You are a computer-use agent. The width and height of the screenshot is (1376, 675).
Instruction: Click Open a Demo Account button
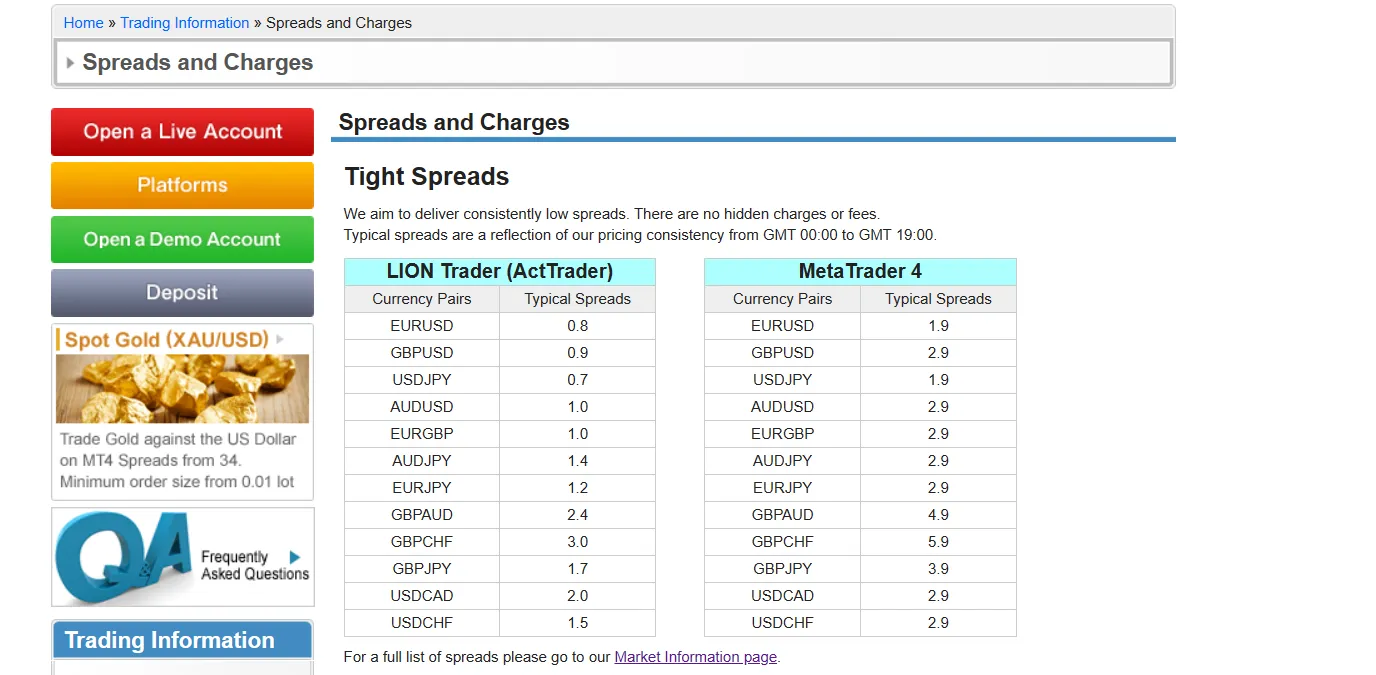point(182,240)
